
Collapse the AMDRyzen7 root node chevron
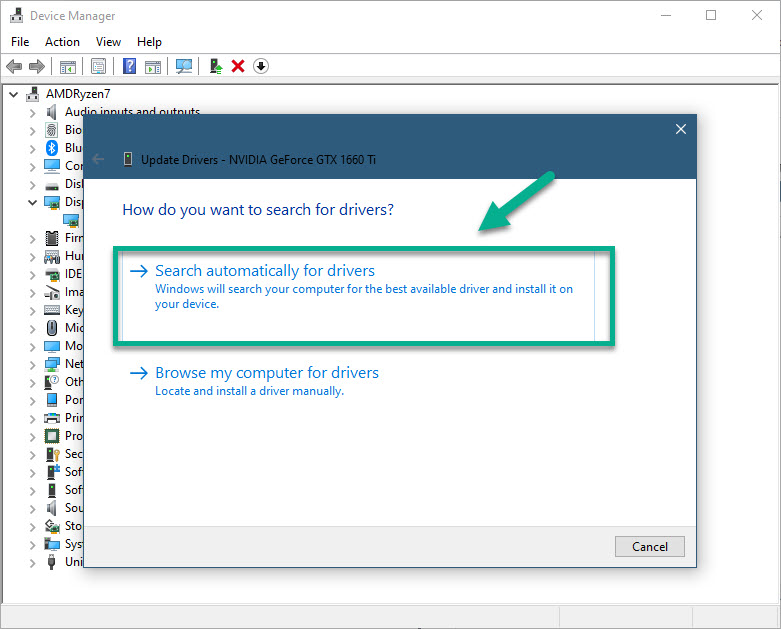coord(14,94)
